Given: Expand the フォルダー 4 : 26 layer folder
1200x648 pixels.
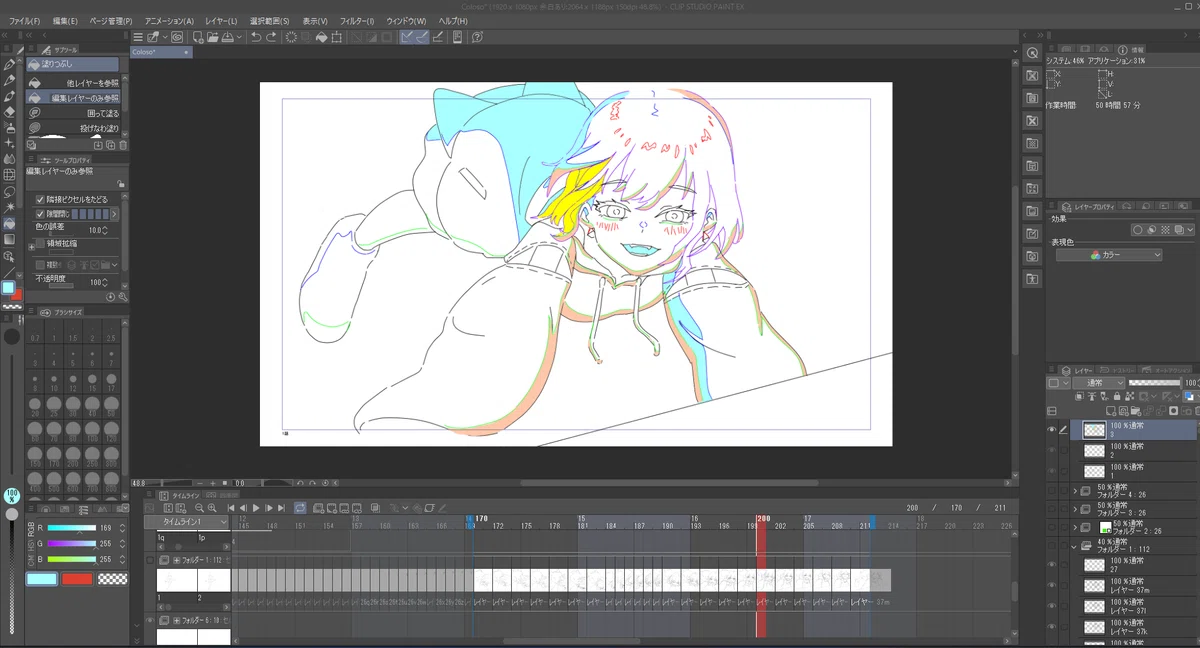Looking at the screenshot, I should tap(1074, 491).
